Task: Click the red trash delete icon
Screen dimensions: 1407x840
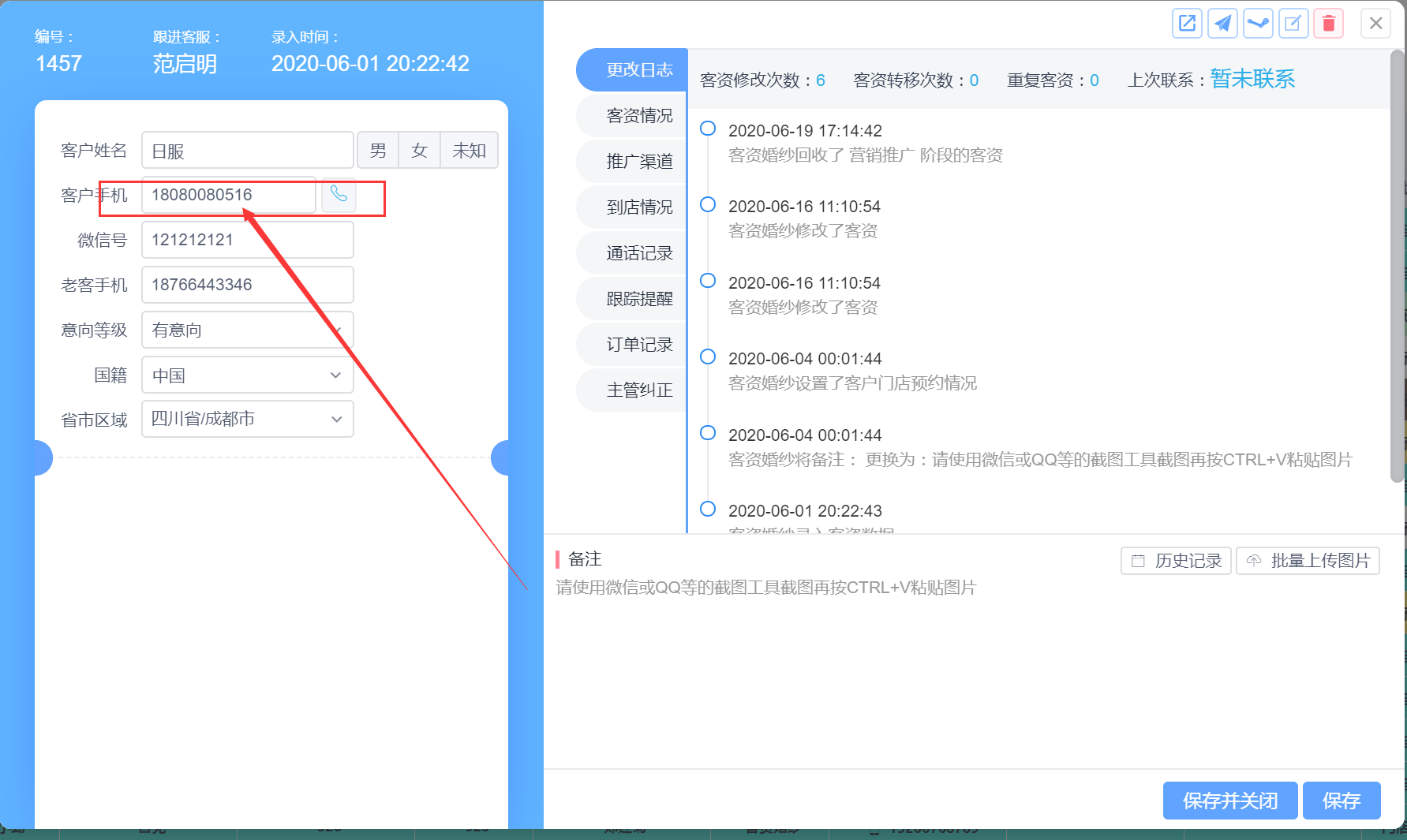Action: (x=1328, y=24)
